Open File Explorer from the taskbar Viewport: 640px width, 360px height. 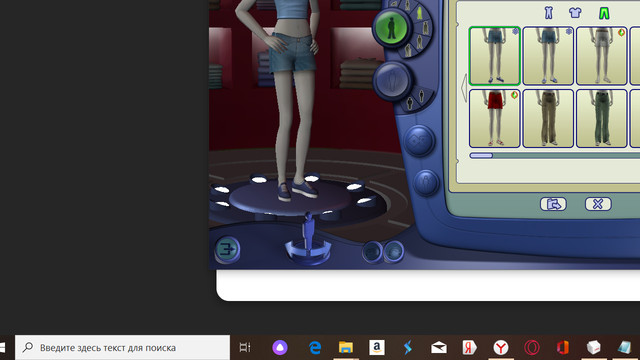(346, 347)
